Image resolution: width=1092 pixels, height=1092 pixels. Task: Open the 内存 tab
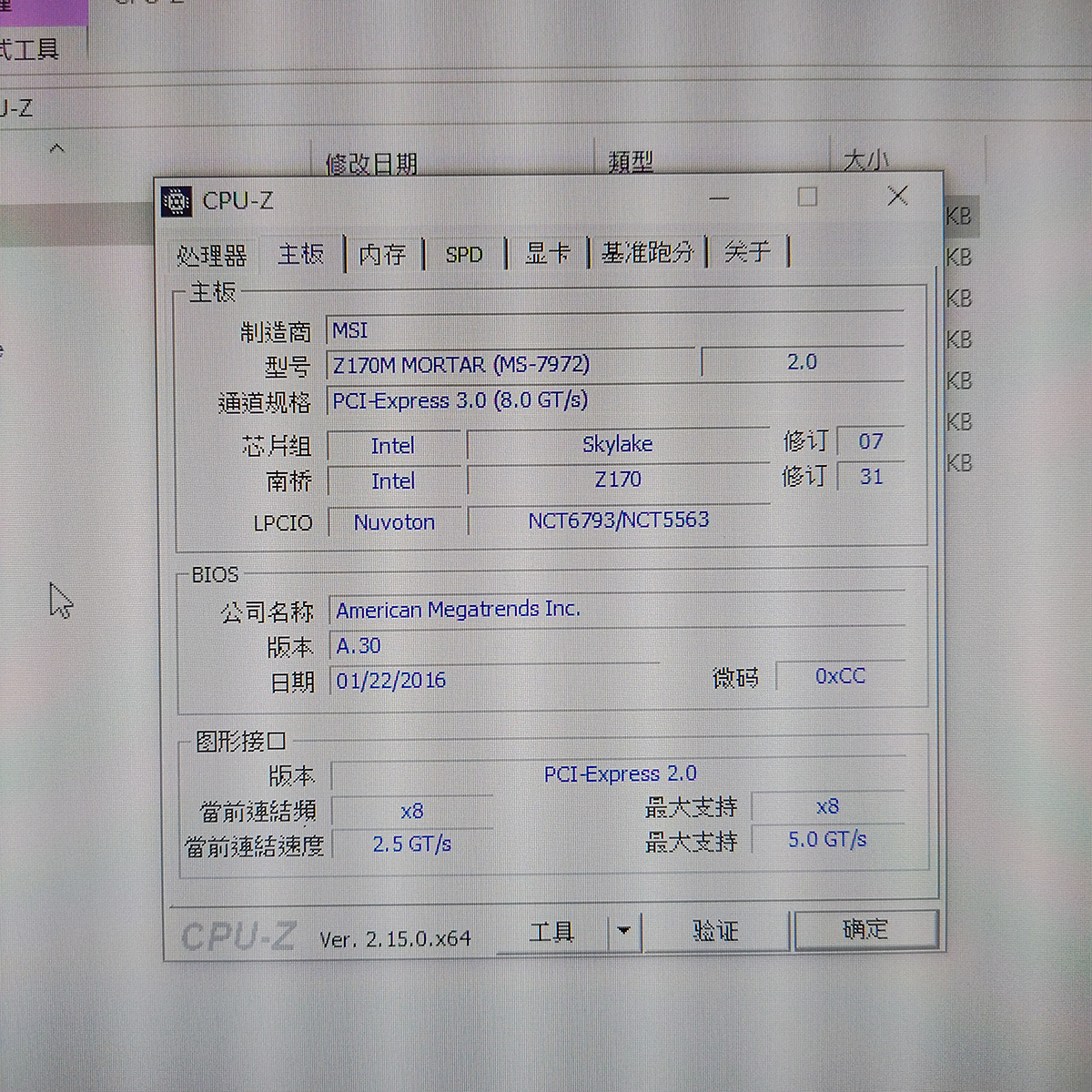(382, 254)
